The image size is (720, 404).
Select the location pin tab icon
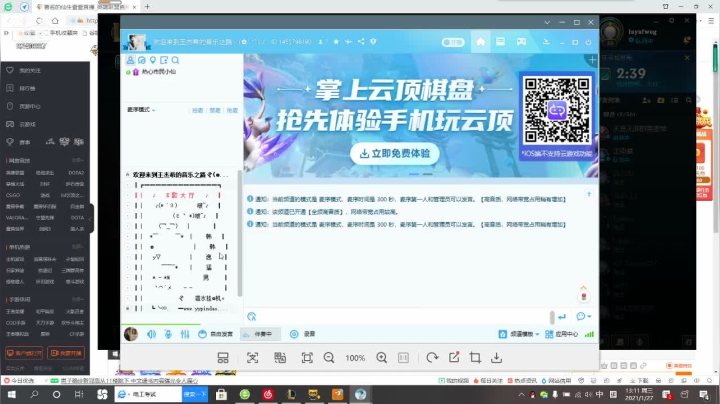(153, 60)
